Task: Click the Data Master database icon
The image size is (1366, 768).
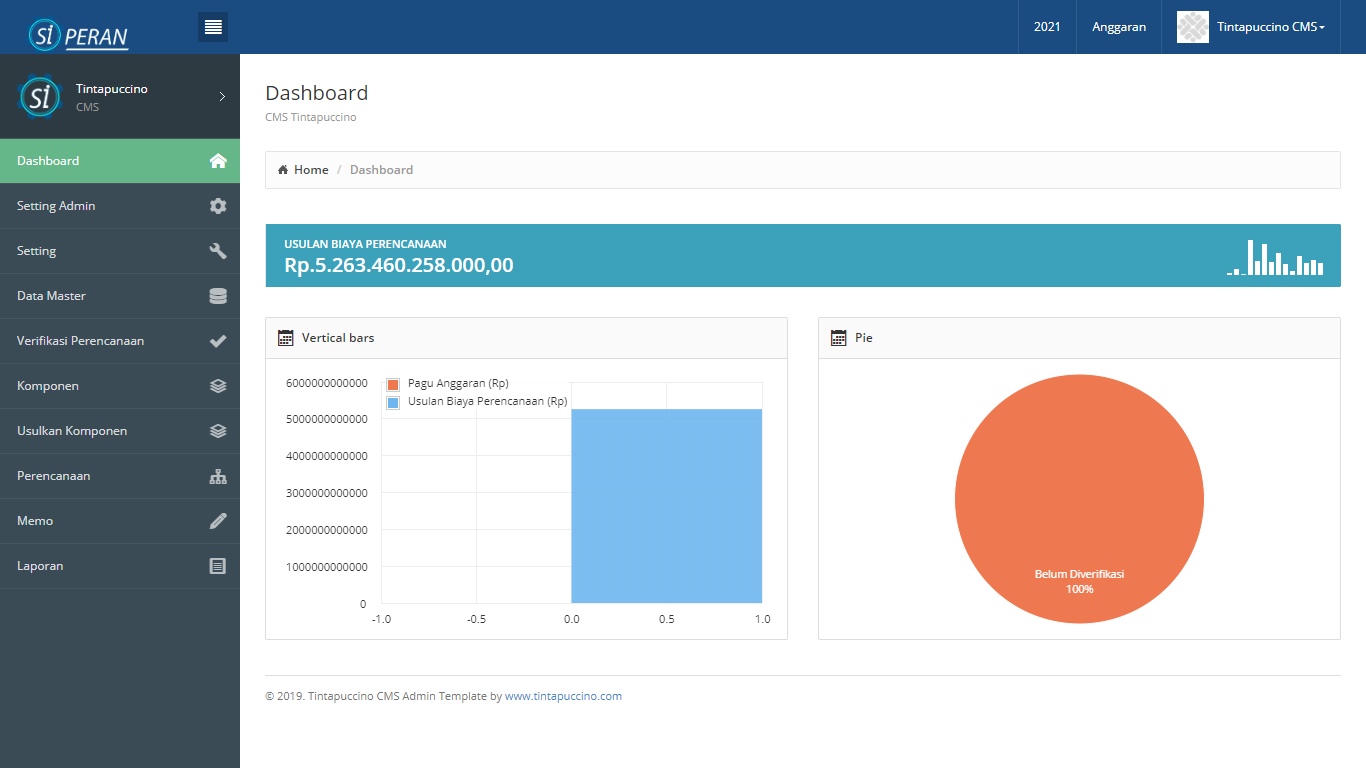Action: point(218,296)
